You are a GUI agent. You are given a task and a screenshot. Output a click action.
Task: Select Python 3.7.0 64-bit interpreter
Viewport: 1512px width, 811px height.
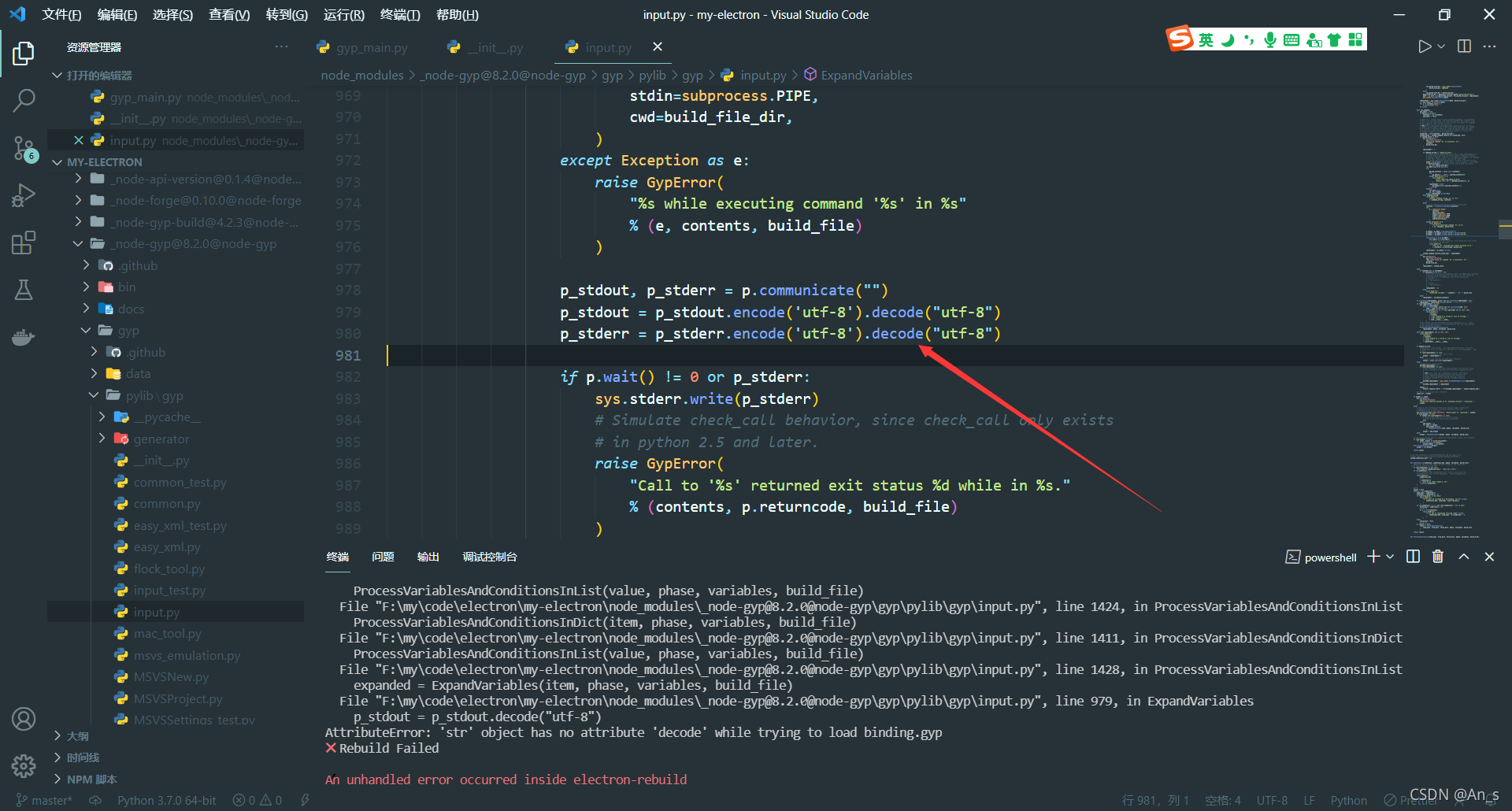coord(166,800)
